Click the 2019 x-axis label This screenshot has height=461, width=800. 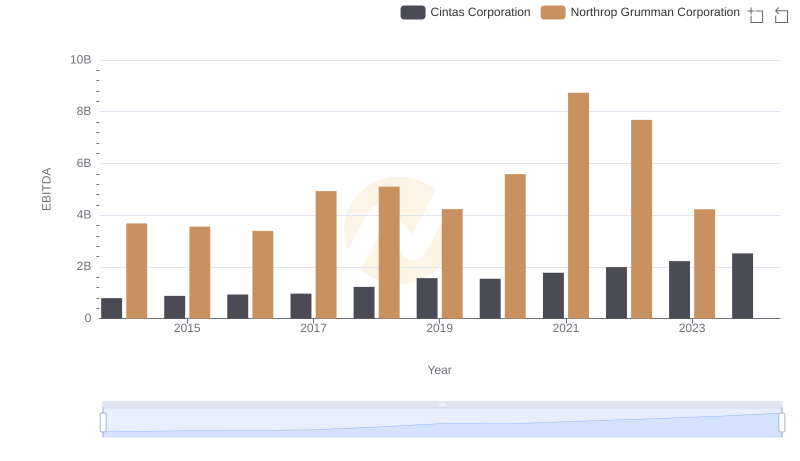pos(439,328)
